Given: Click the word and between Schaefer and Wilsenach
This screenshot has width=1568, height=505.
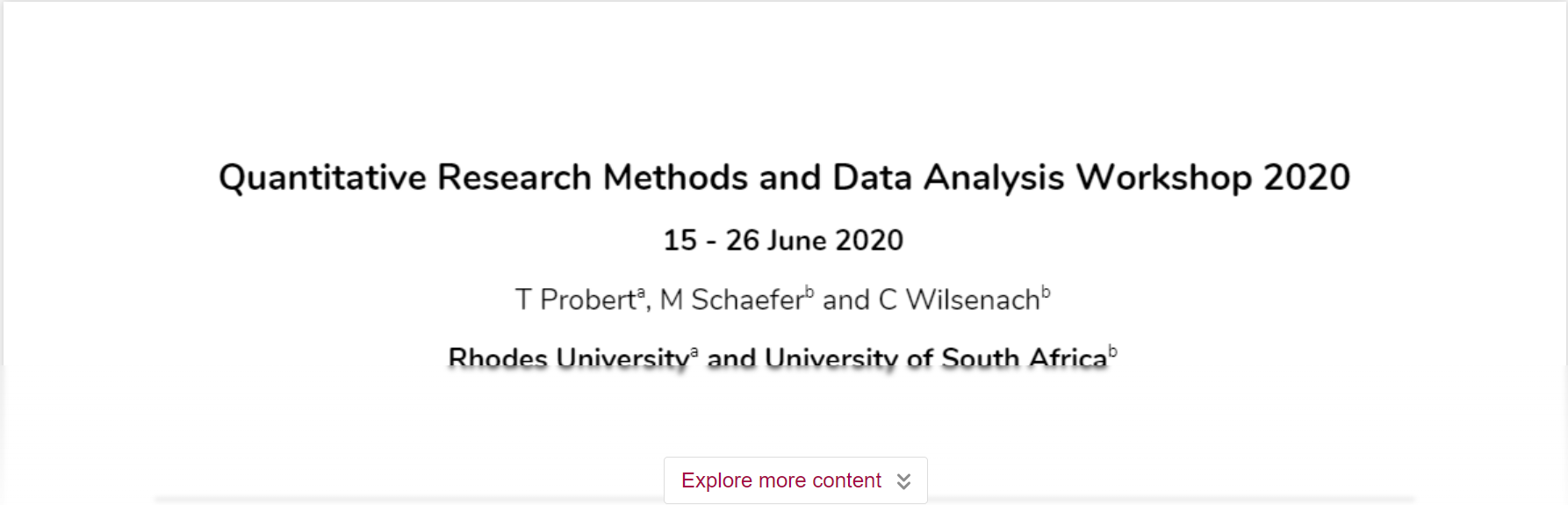Looking at the screenshot, I should 846,300.
